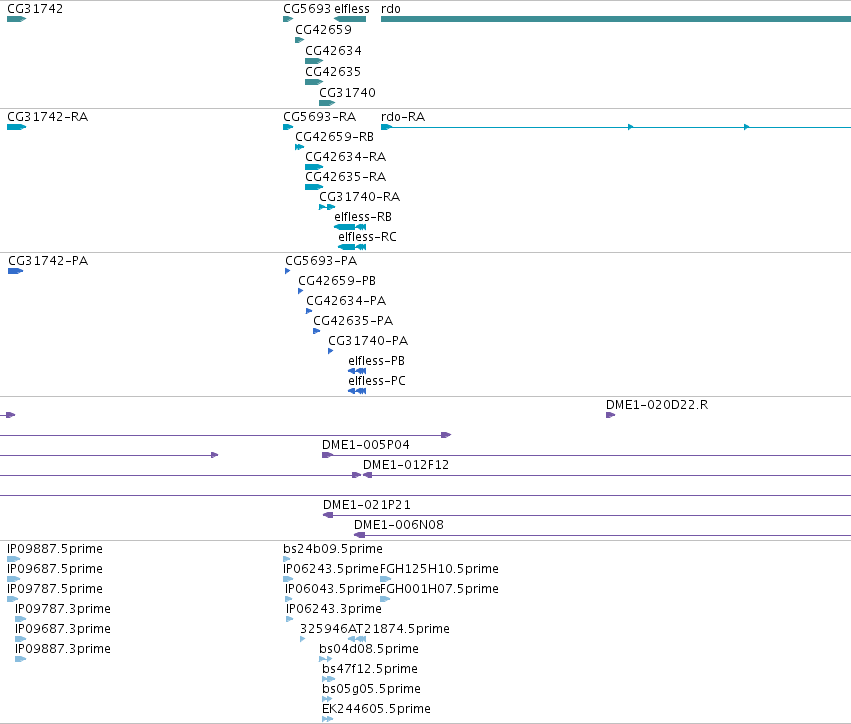Click the elfless-PC protein label
This screenshot has width=851, height=724.
coord(377,381)
